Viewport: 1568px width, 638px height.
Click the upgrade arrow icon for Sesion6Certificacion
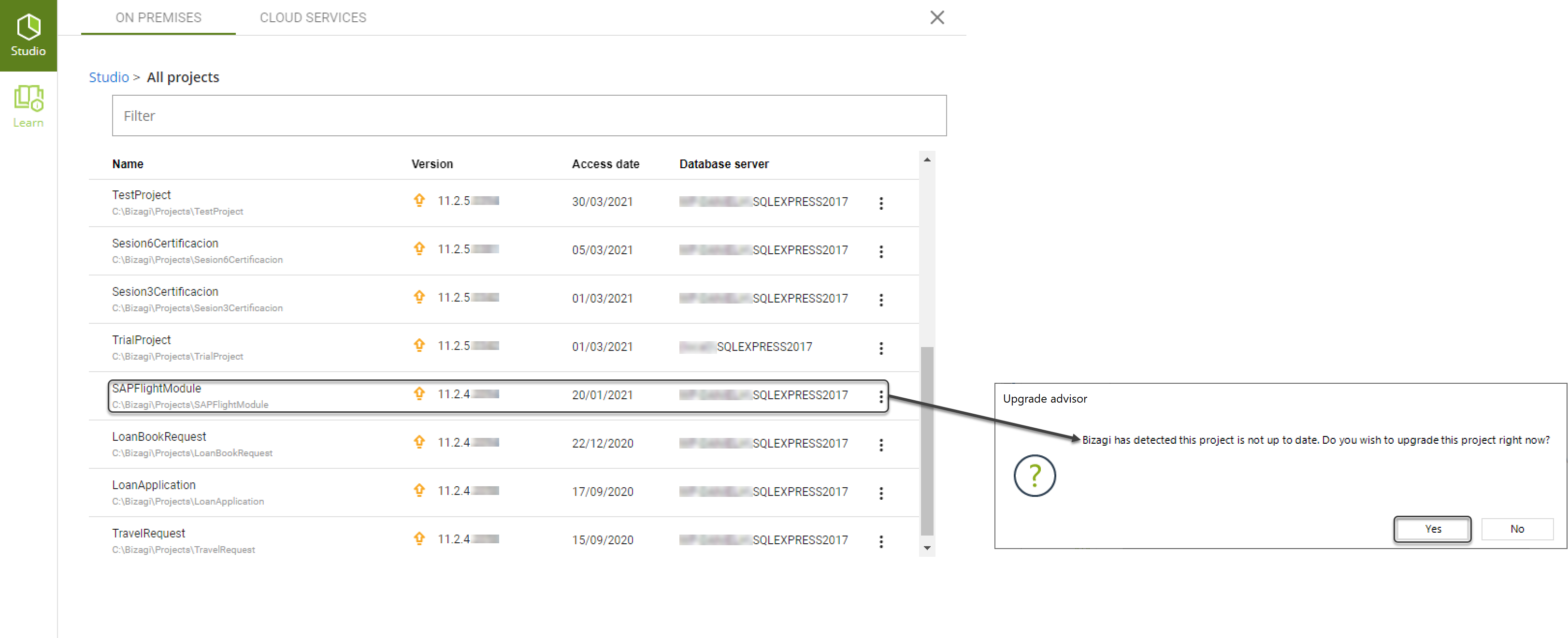pos(419,248)
